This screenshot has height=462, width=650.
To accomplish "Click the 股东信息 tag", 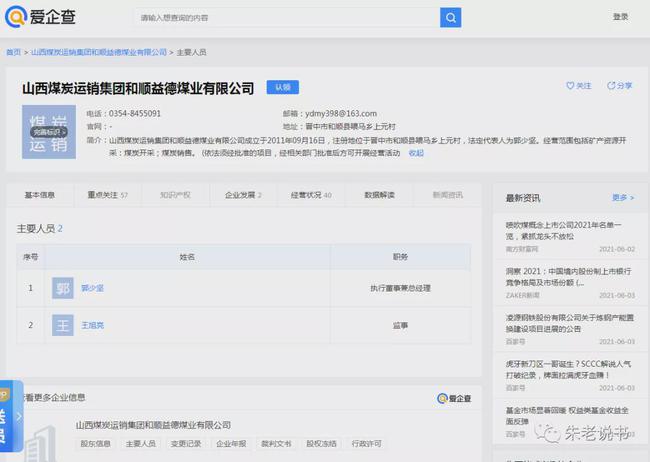I will coord(95,443).
